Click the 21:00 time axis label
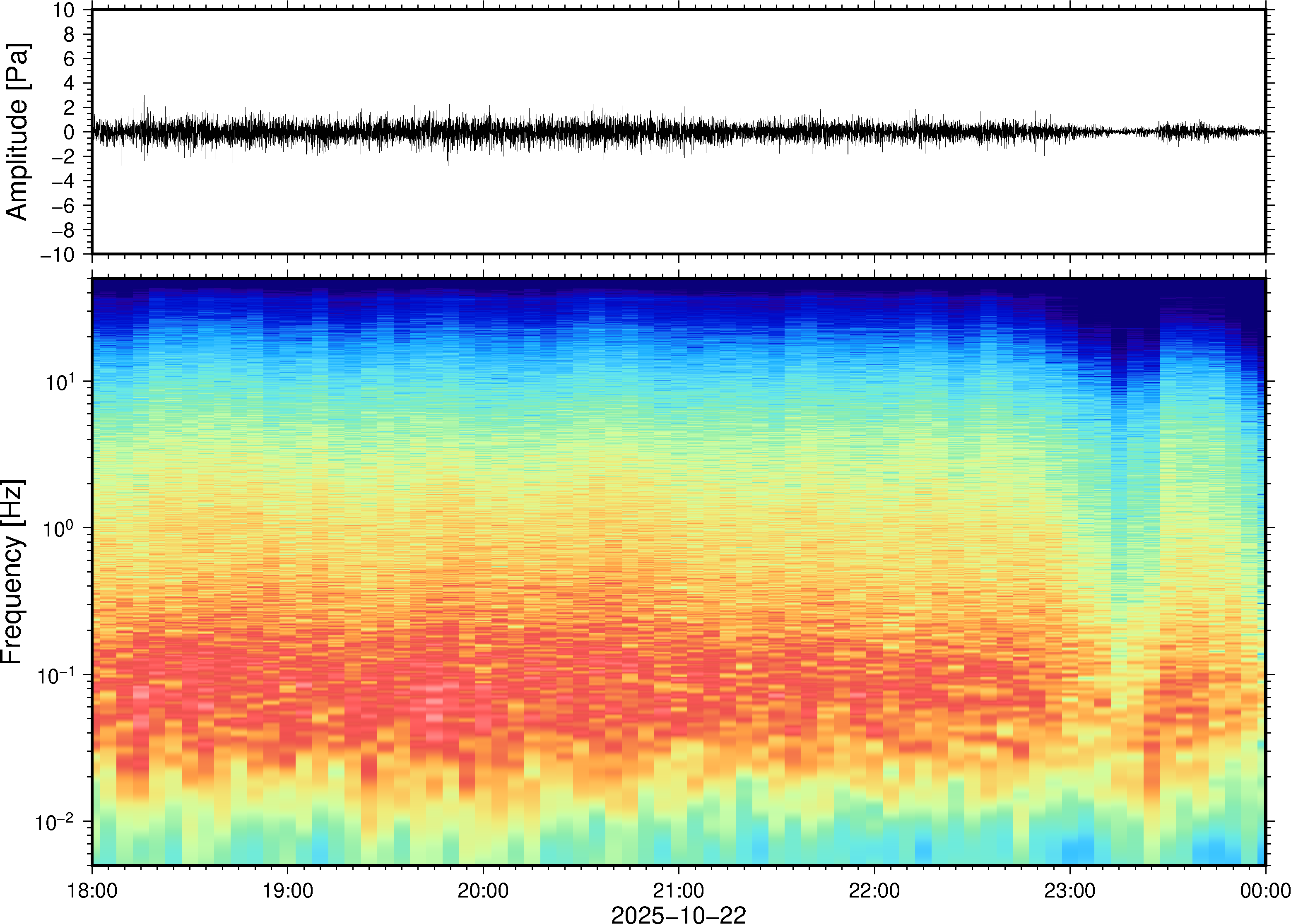The height and width of the screenshot is (924, 1291). (x=678, y=890)
